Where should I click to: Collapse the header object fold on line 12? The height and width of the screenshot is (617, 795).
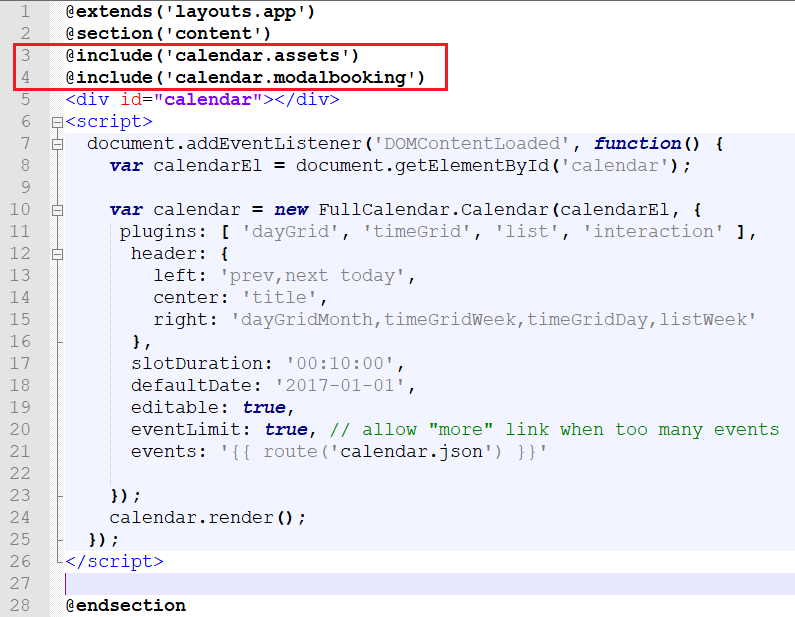[57, 254]
